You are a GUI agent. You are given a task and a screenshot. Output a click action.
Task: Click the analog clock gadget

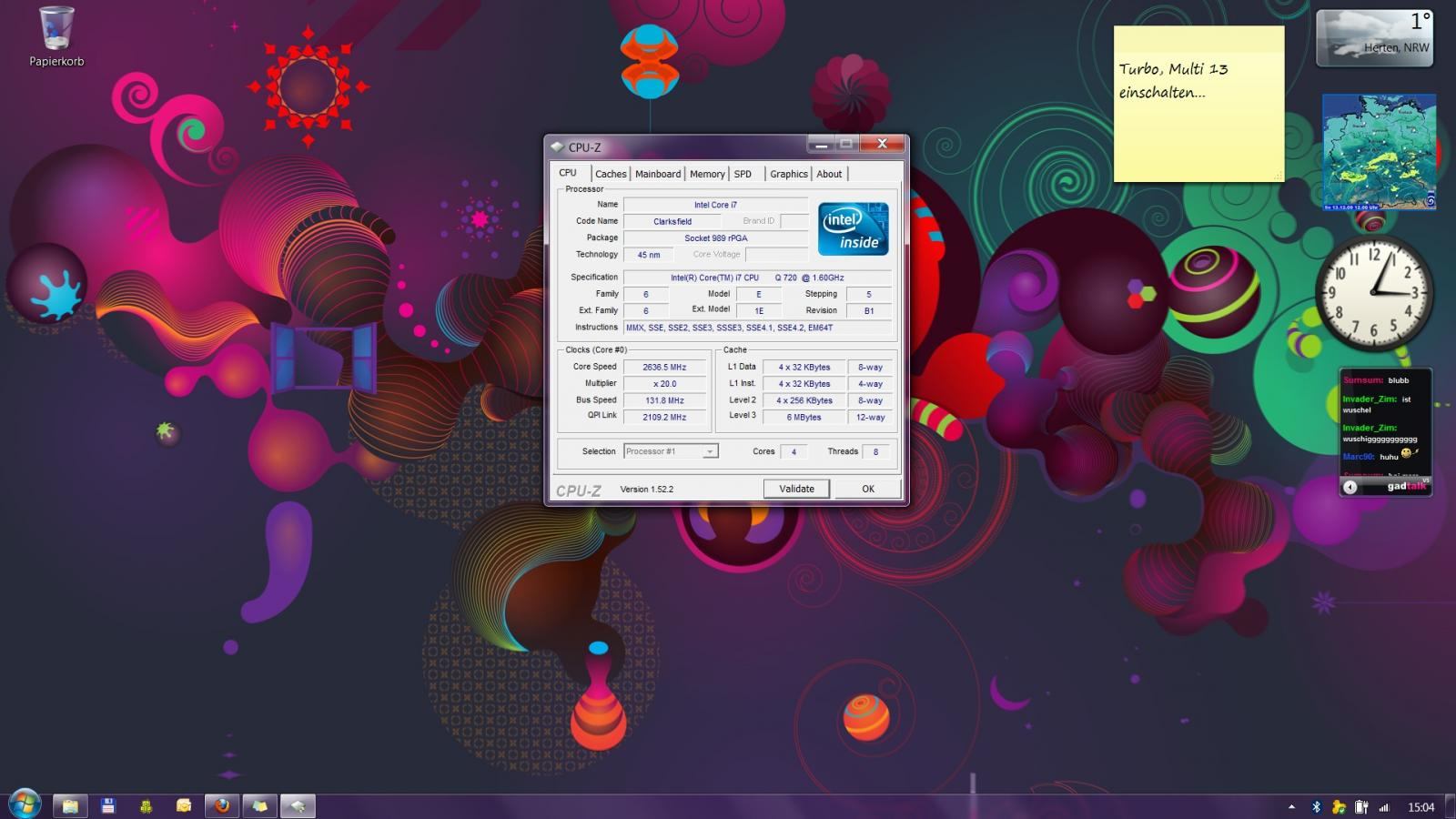point(1374,292)
